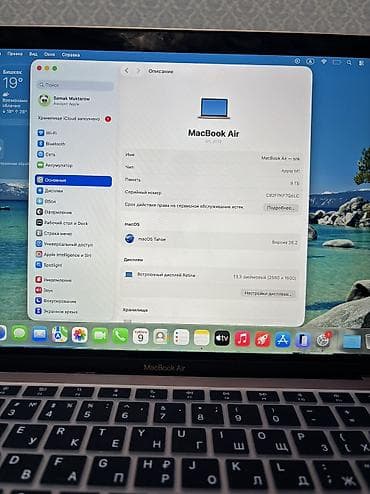Image resolution: width=370 pixels, height=494 pixels.
Task: Select Строка меню (Menu Bar) settings
Action: (x=54, y=233)
